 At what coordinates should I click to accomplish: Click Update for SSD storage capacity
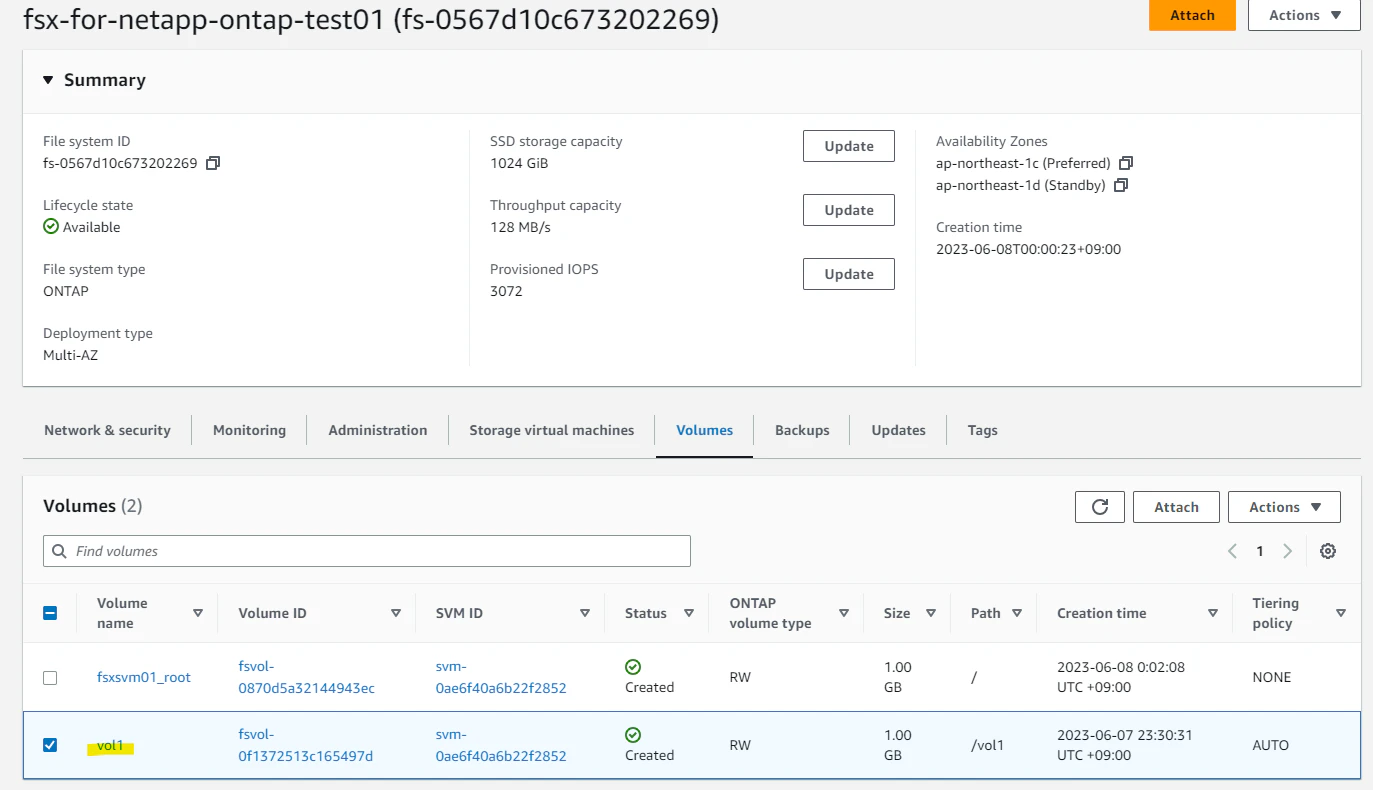849,146
